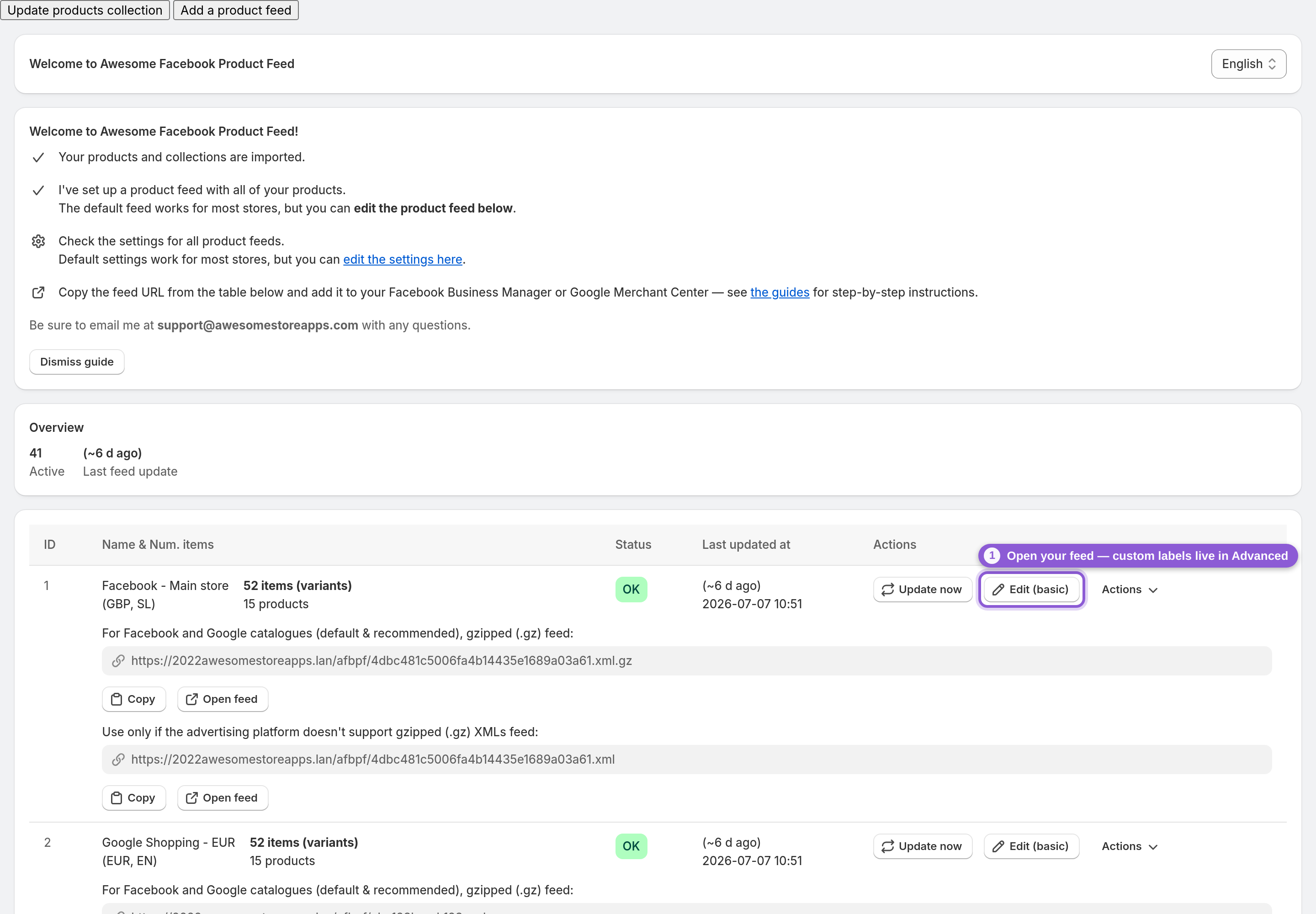Click the checkmark icon beside product feed setup line
1316x914 pixels.
pos(38,191)
